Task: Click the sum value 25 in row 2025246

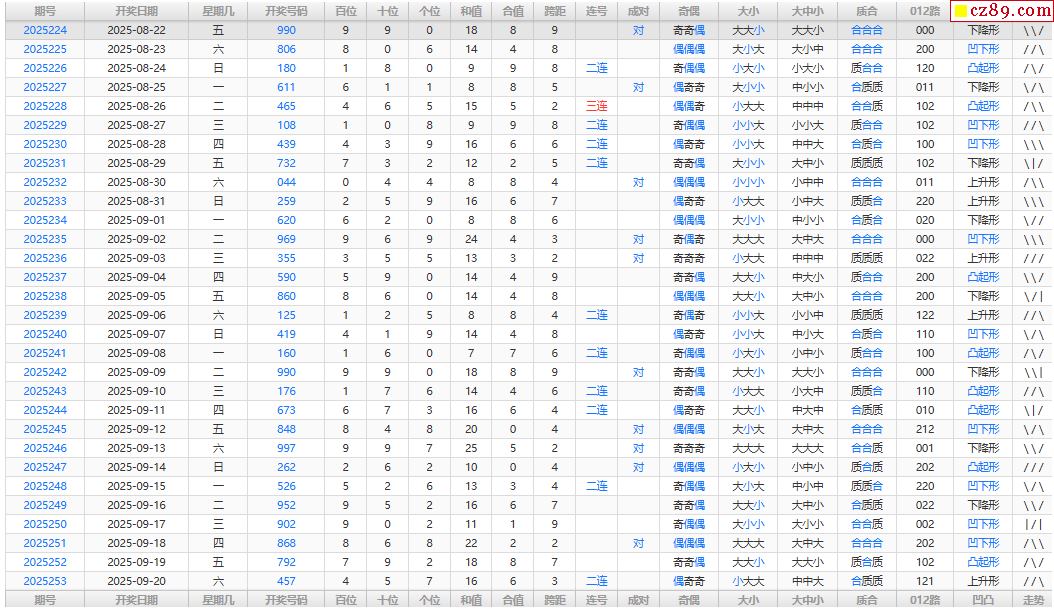Action: [x=471, y=448]
